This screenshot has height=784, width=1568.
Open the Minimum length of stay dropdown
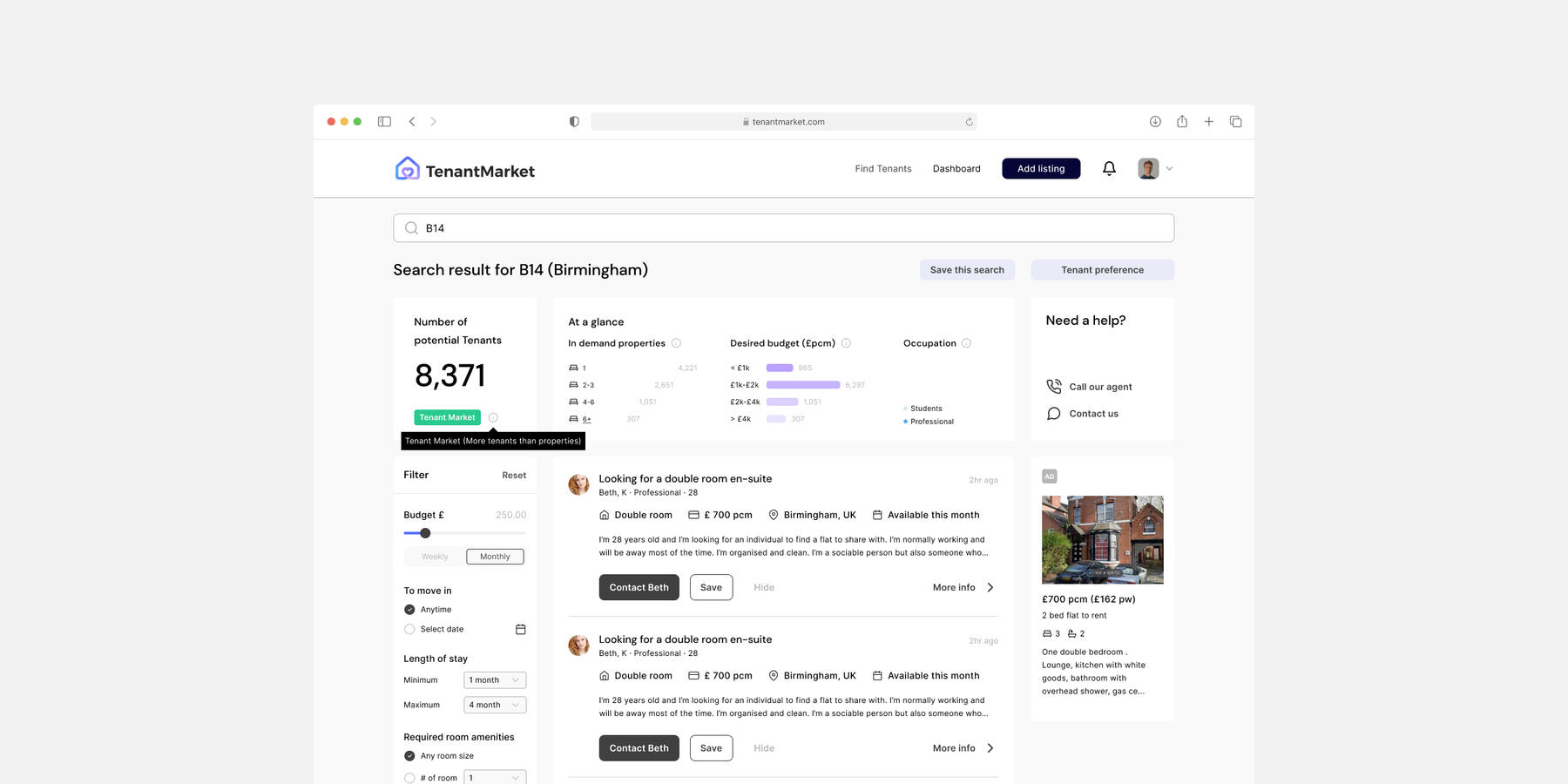click(x=494, y=679)
